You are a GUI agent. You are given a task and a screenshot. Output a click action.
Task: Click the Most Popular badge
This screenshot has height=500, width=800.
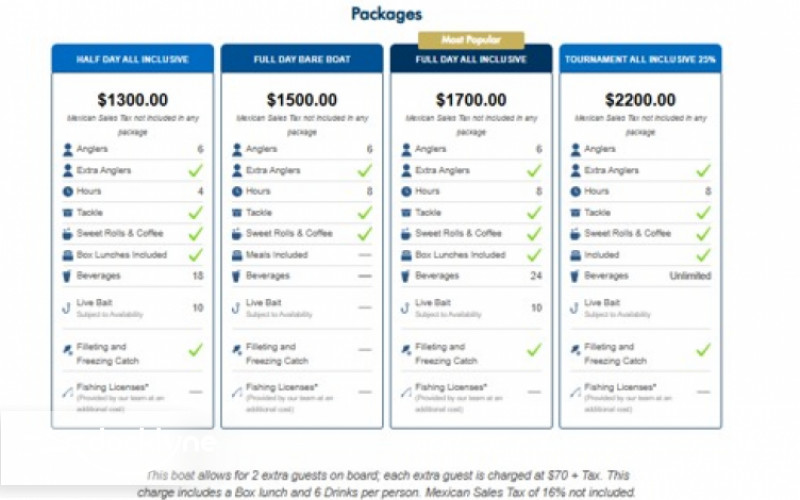pyautogui.click(x=471, y=40)
